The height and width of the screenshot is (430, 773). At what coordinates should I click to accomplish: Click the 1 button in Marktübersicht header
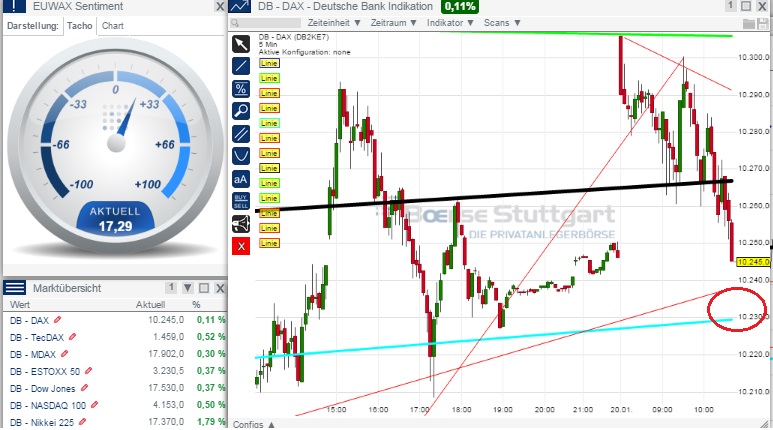171,287
